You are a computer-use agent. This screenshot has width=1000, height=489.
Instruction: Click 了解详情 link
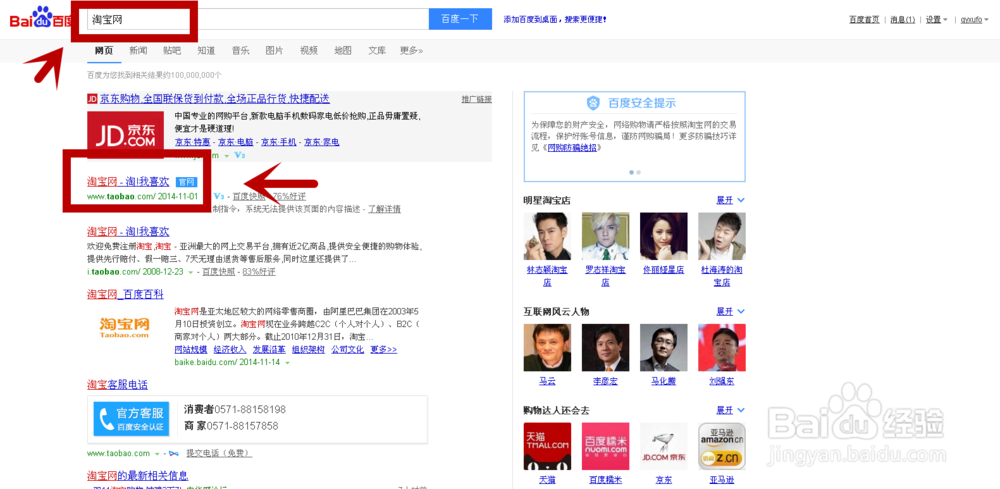(x=385, y=209)
